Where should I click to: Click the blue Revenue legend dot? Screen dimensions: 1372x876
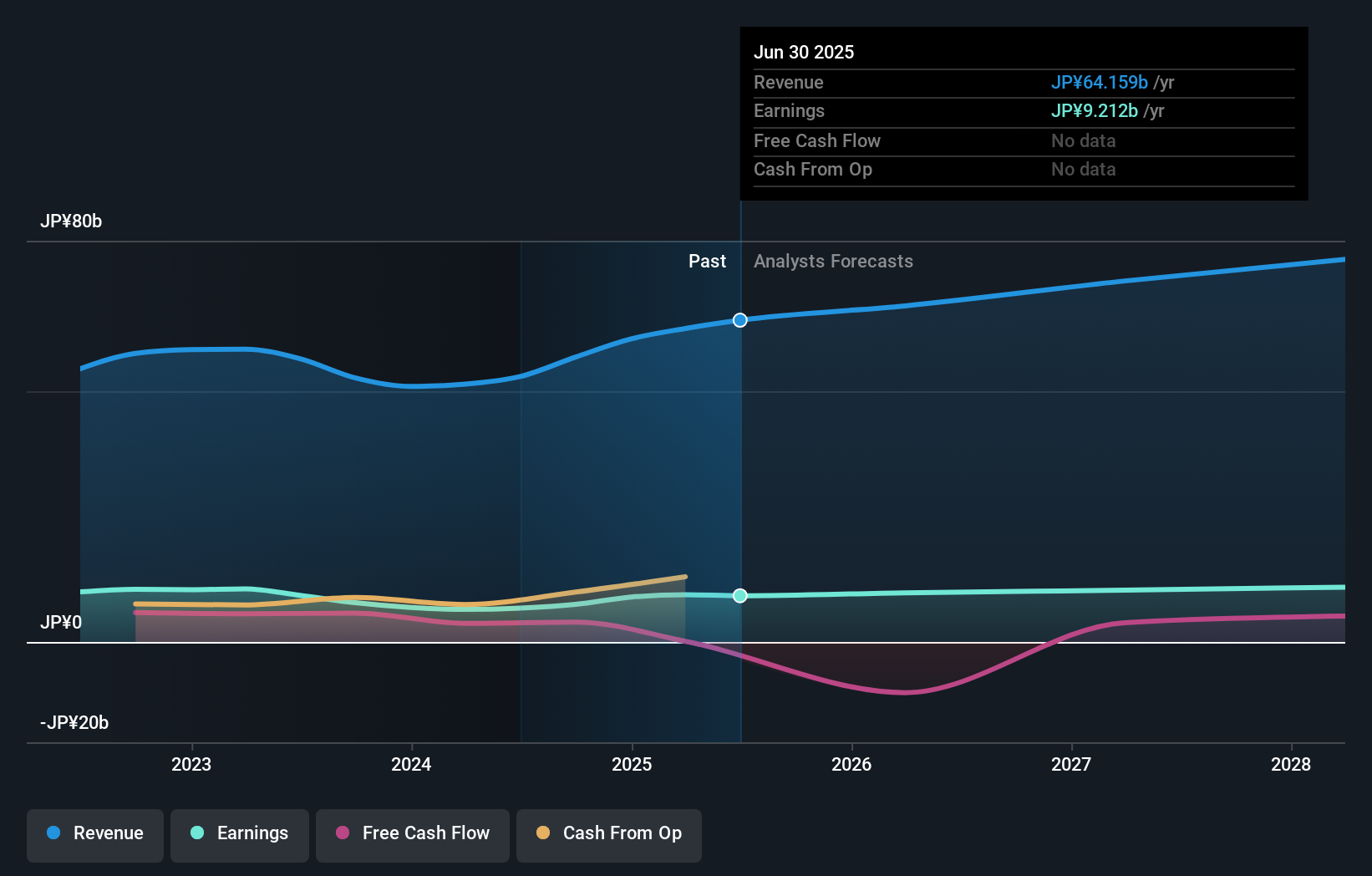tap(53, 833)
